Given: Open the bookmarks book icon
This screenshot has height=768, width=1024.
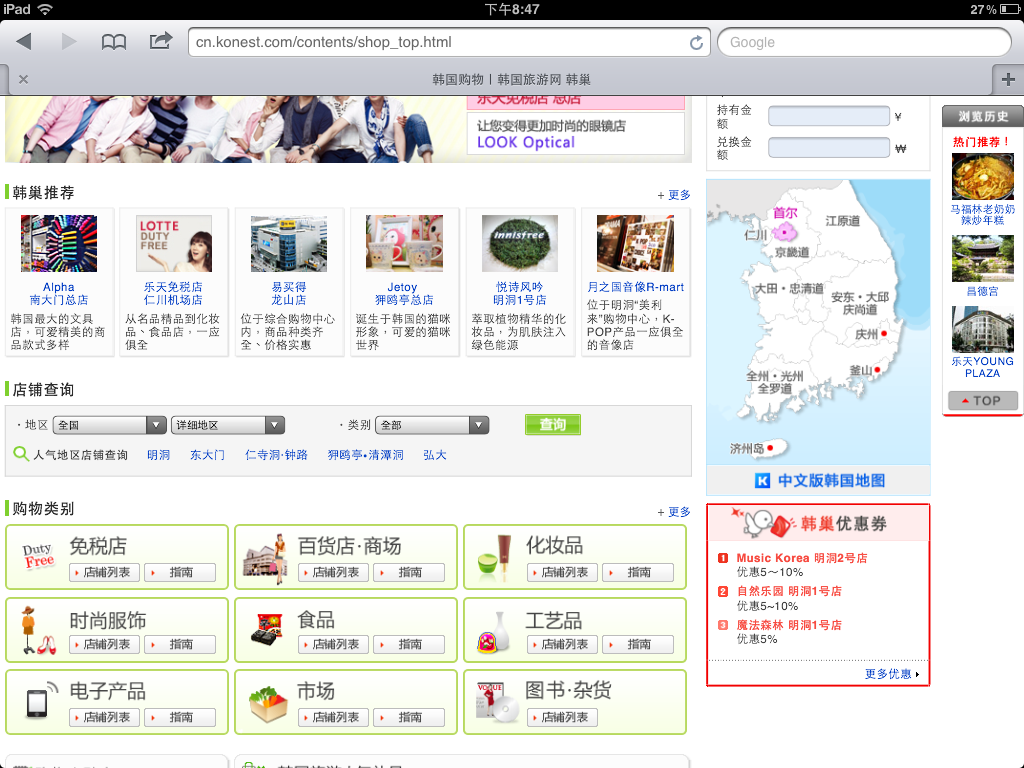Looking at the screenshot, I should click(x=114, y=42).
